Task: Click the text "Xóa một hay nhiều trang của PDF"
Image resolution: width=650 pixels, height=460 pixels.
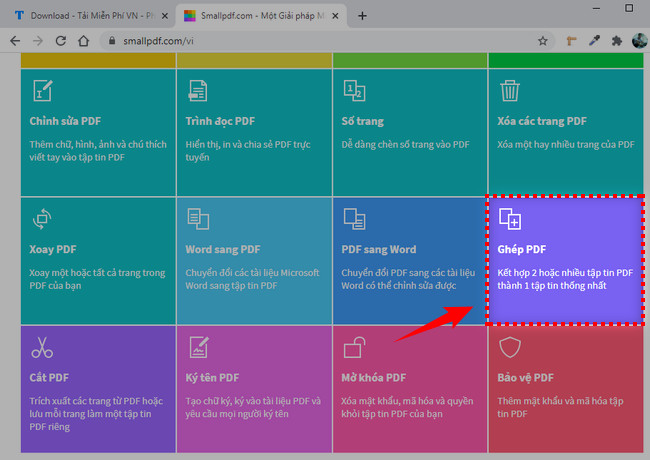Action: [566, 145]
